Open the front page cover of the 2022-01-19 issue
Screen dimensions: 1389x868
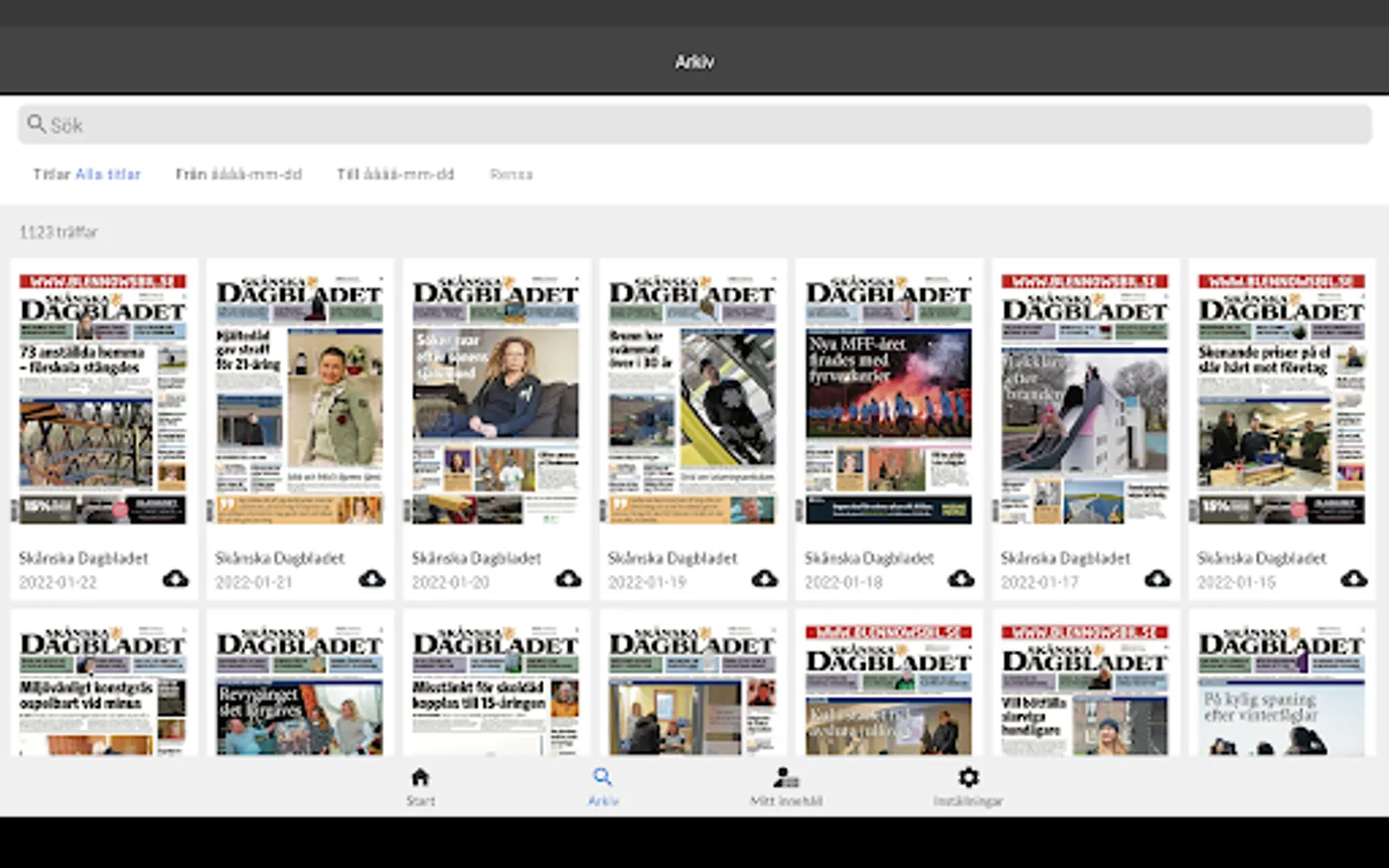click(693, 398)
